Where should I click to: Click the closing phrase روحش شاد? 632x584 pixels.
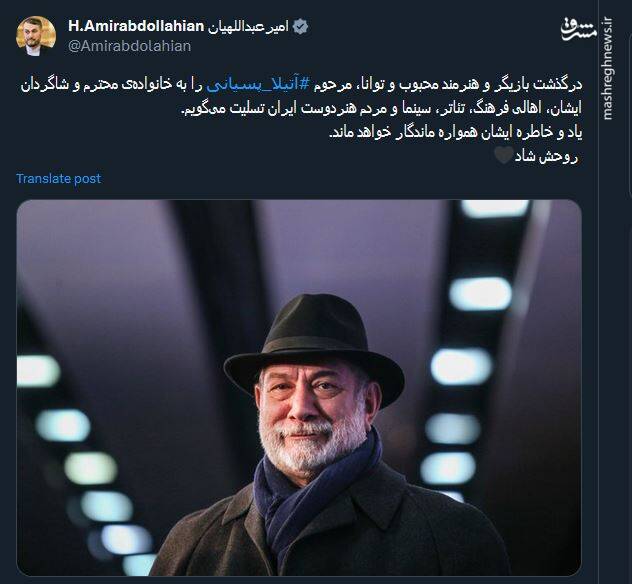coord(546,156)
